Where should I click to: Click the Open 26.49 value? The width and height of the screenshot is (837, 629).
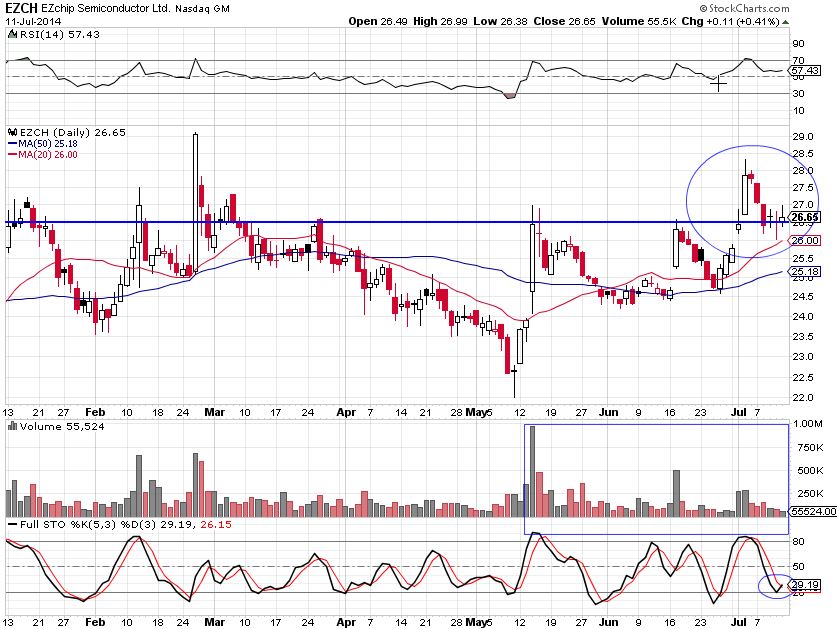[x=378, y=22]
